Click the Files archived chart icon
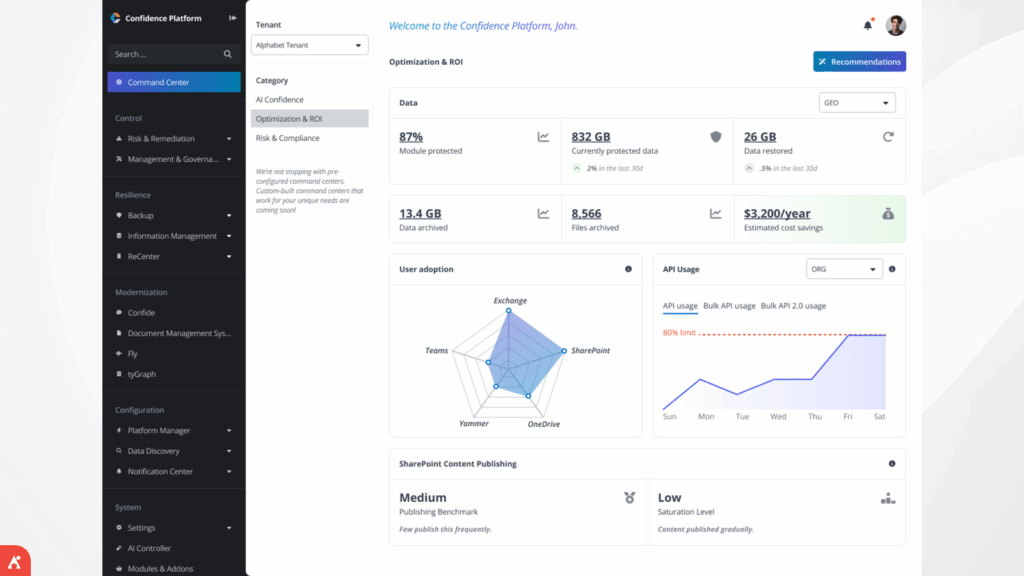This screenshot has height=576, width=1024. pyautogui.click(x=716, y=214)
